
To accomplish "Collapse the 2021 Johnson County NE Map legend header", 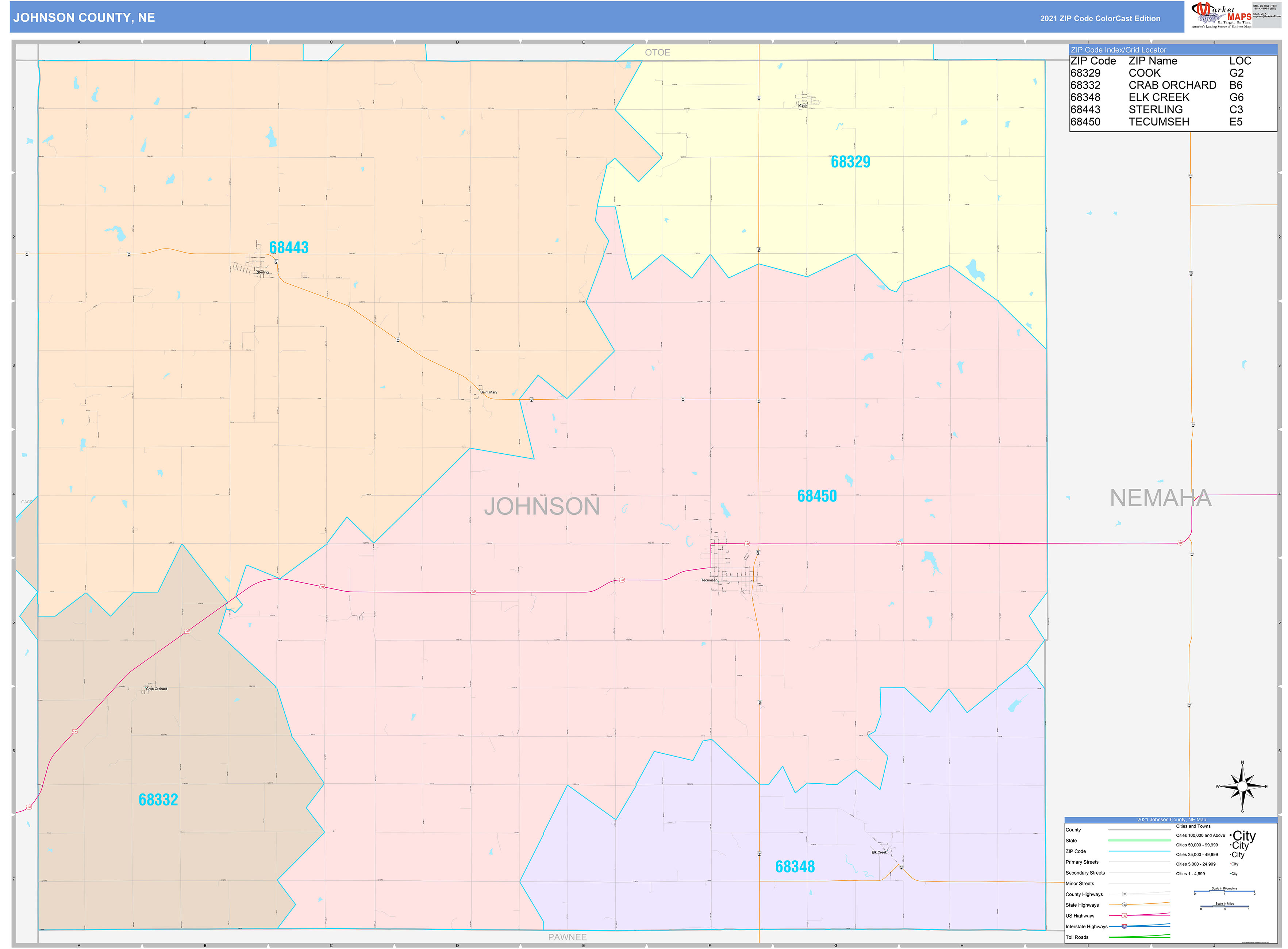I will [1172, 820].
